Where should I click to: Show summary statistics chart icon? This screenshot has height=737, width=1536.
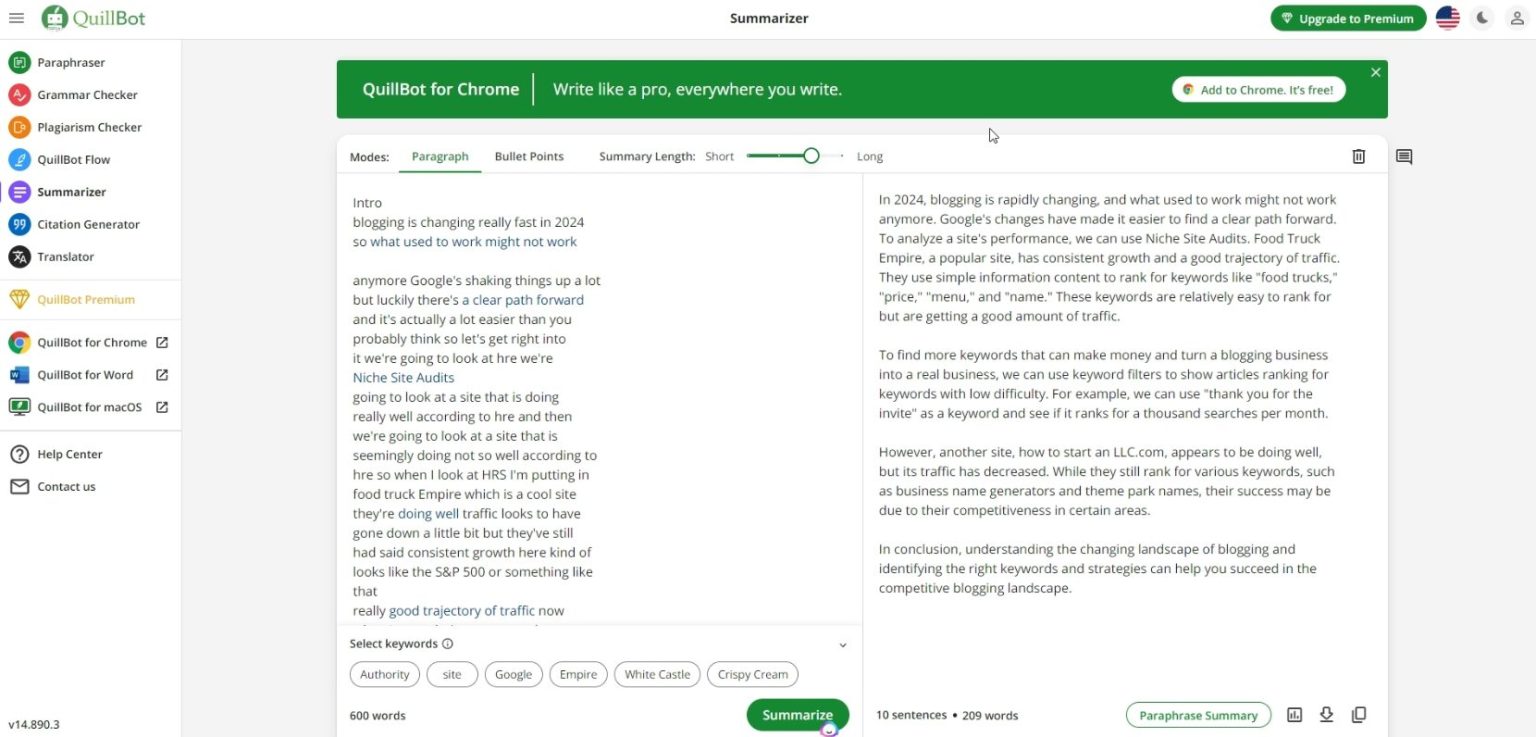coord(1294,715)
